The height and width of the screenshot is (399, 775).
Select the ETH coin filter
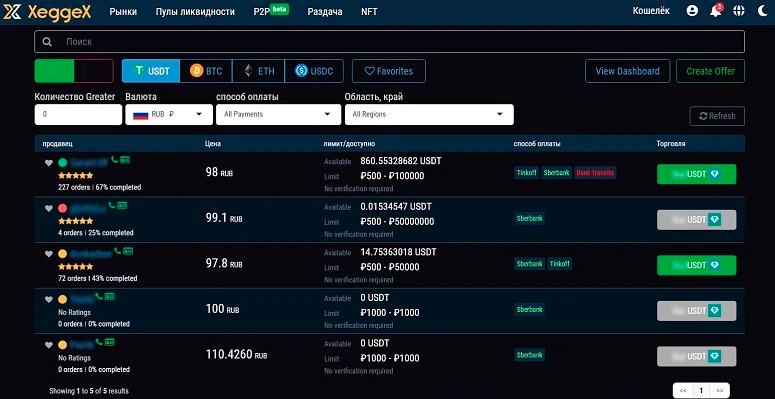258,71
